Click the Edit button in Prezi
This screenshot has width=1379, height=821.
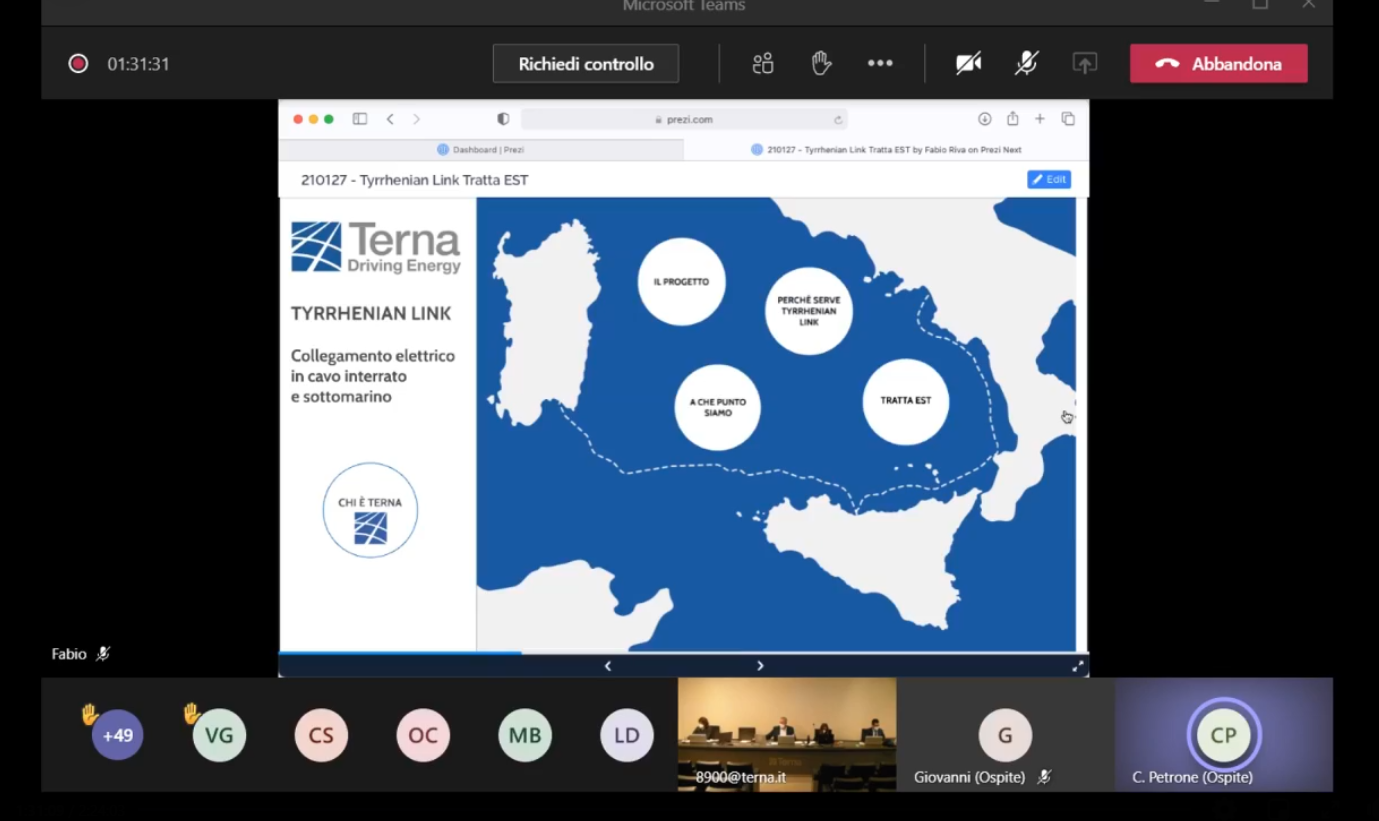[x=1049, y=179]
